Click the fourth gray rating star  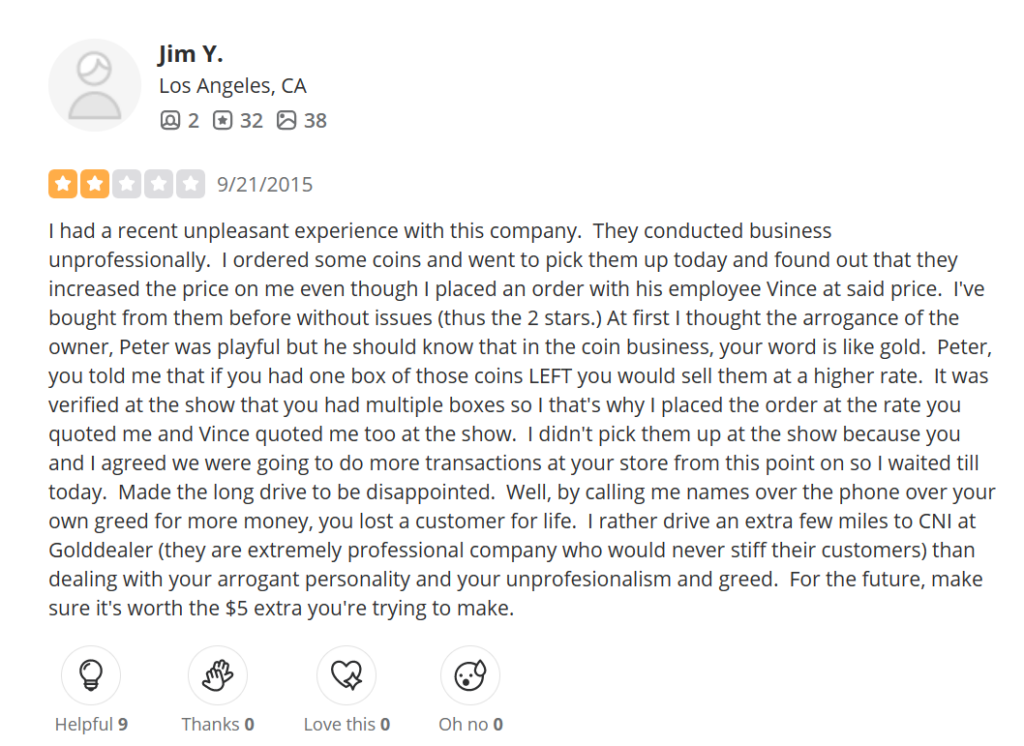159,184
